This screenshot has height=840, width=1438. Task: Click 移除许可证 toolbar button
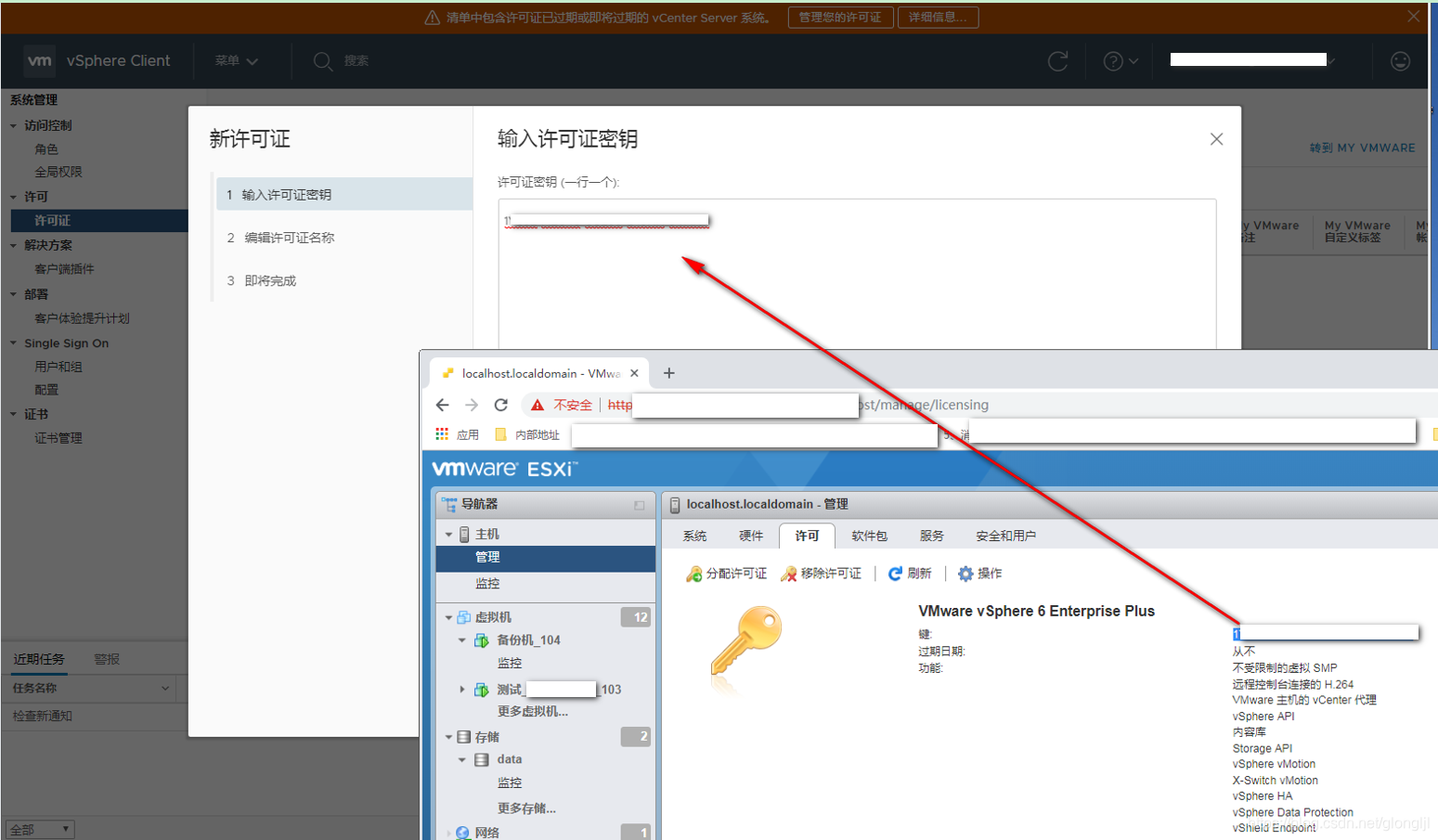822,574
